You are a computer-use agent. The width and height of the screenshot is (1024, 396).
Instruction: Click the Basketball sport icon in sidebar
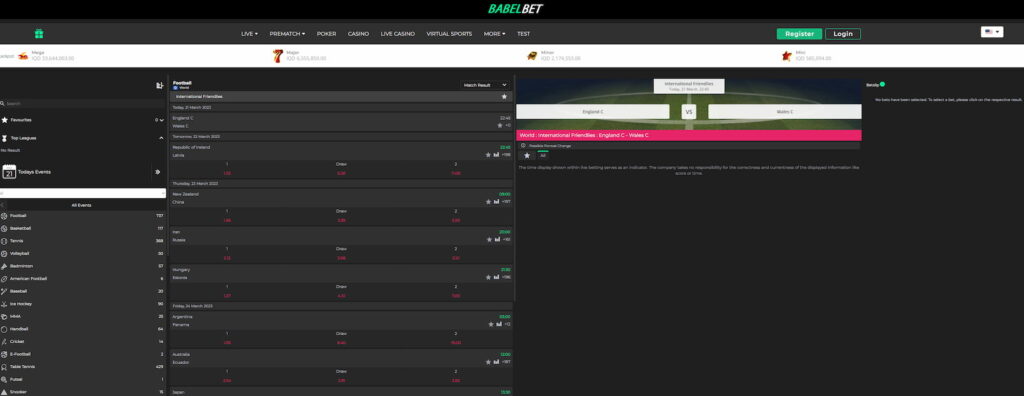4,228
